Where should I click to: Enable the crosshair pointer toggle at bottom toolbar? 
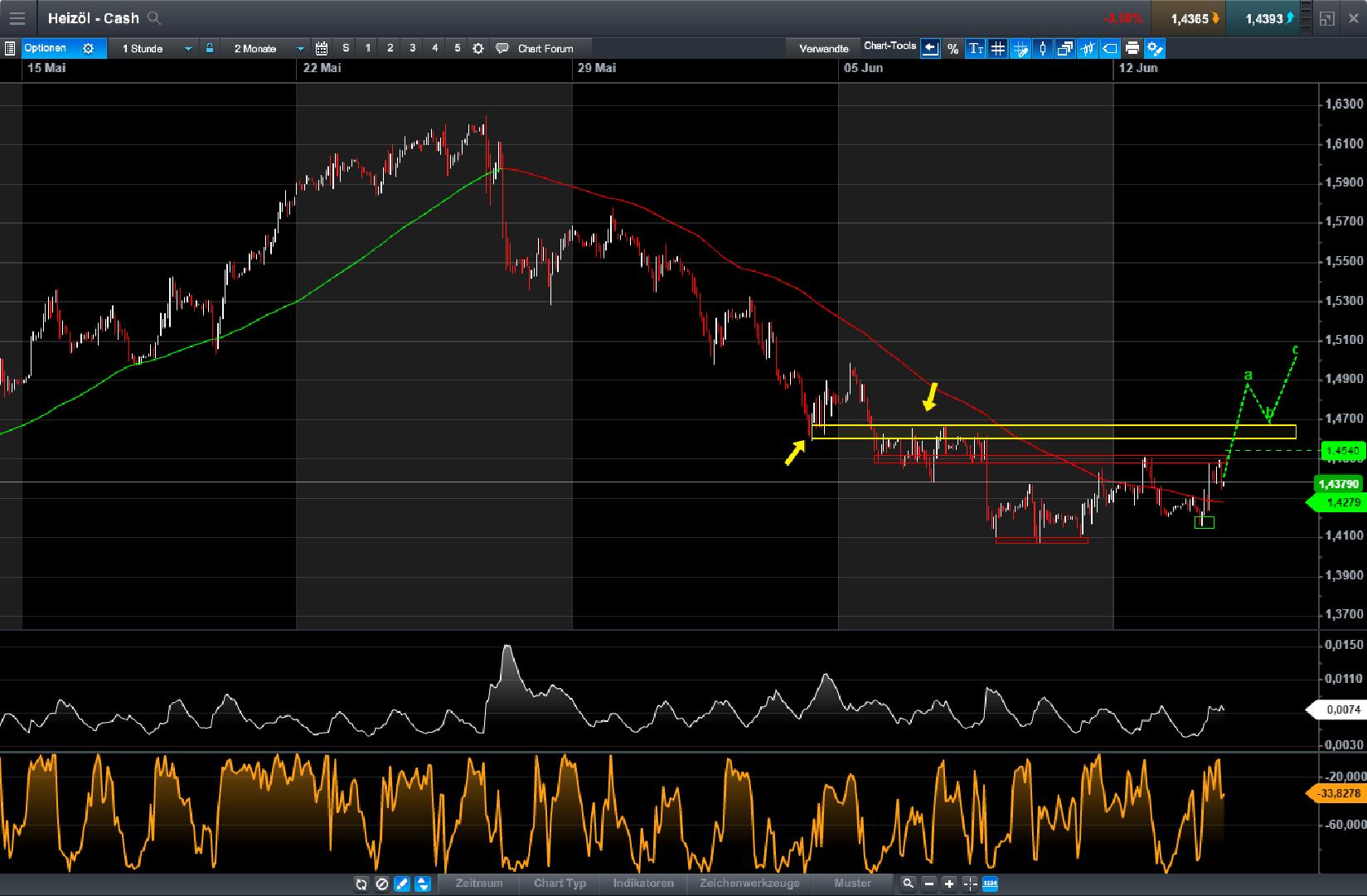(967, 884)
